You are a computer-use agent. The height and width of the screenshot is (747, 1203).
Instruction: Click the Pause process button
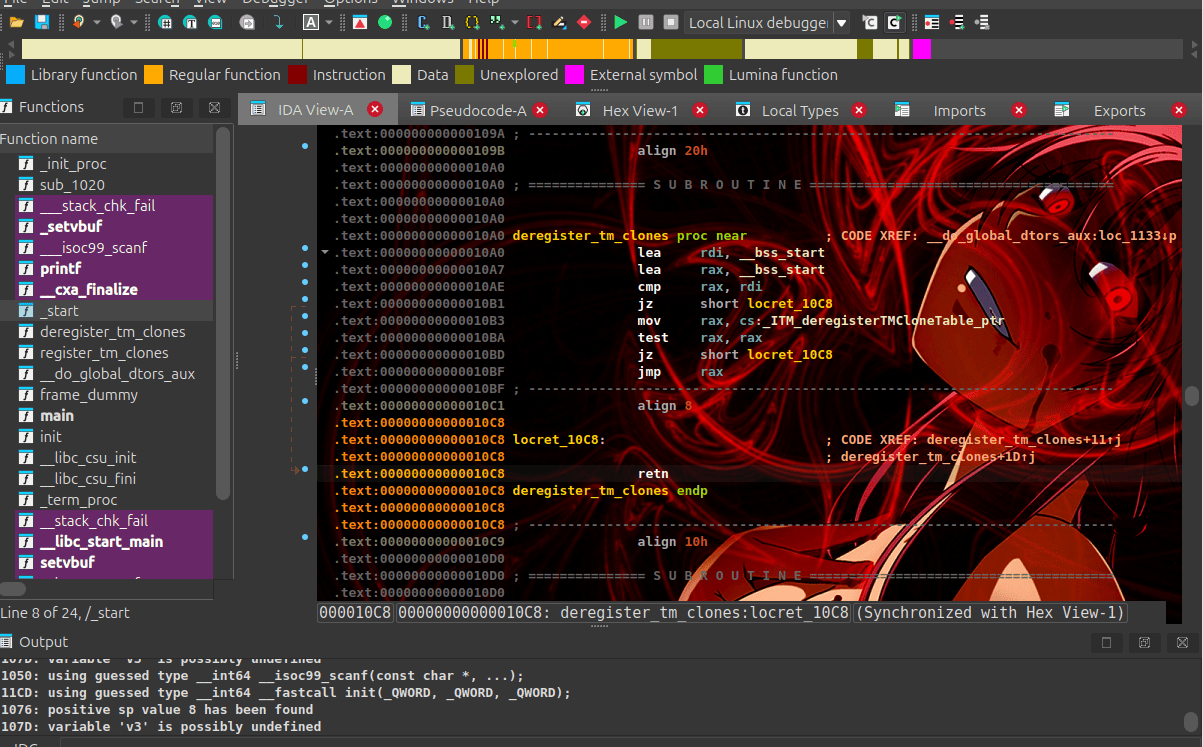pos(646,22)
